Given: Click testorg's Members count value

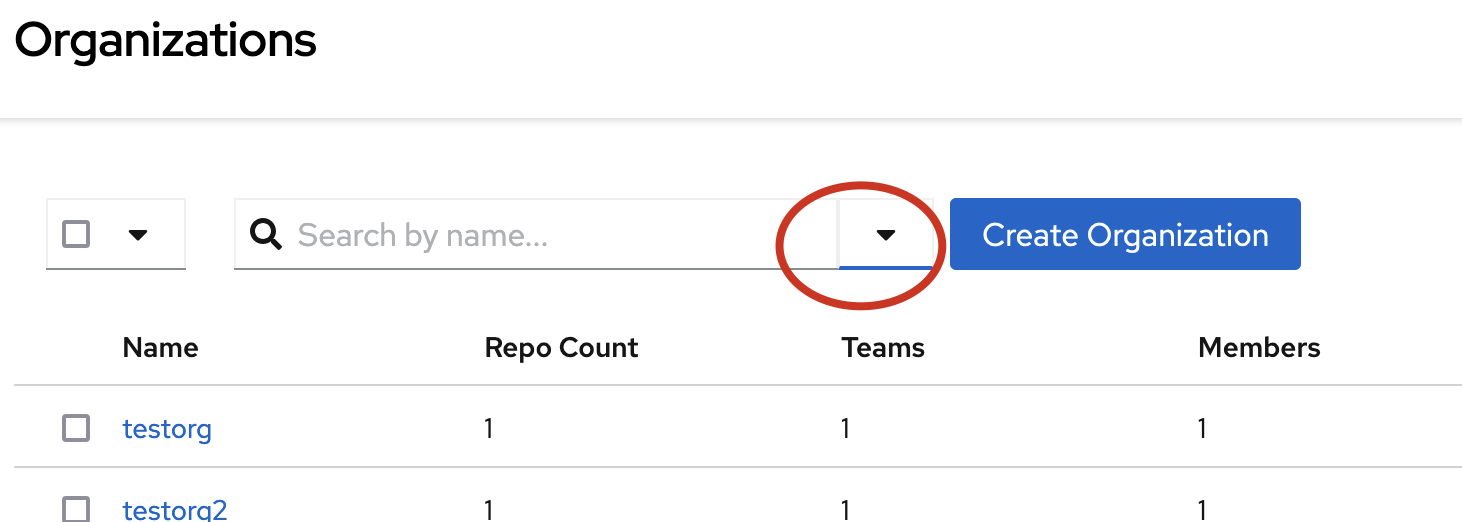Looking at the screenshot, I should (1203, 429).
